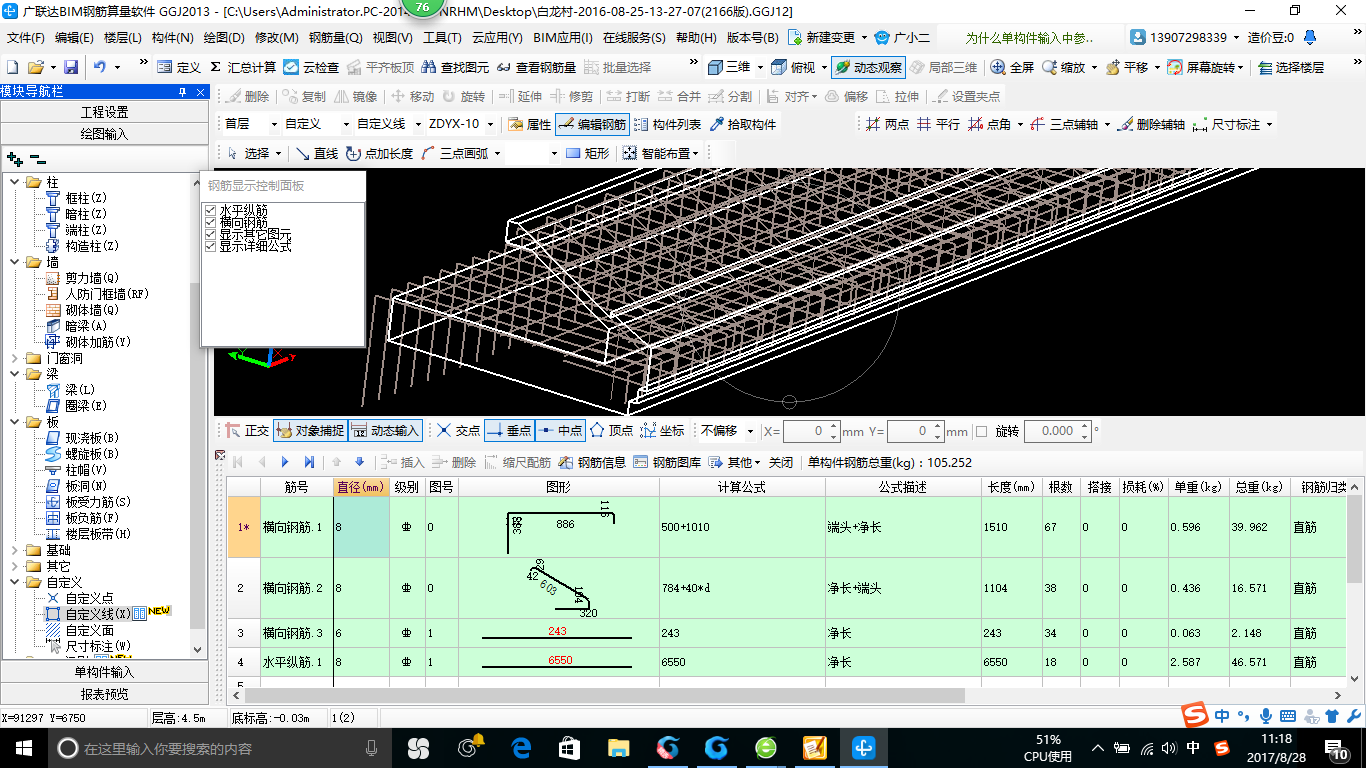This screenshot has width=1366, height=768.
Task: Expand the 门窗洞 tree node
Action: coord(16,358)
